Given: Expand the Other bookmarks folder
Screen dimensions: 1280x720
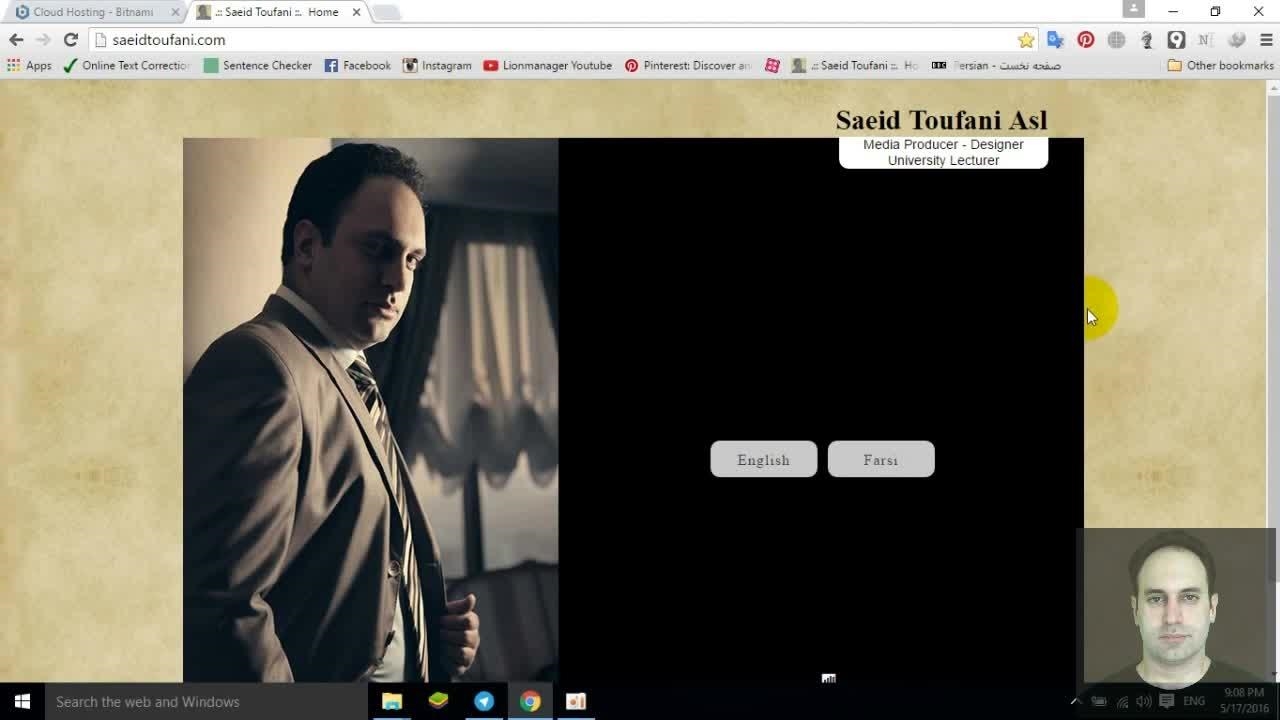Looking at the screenshot, I should 1220,65.
